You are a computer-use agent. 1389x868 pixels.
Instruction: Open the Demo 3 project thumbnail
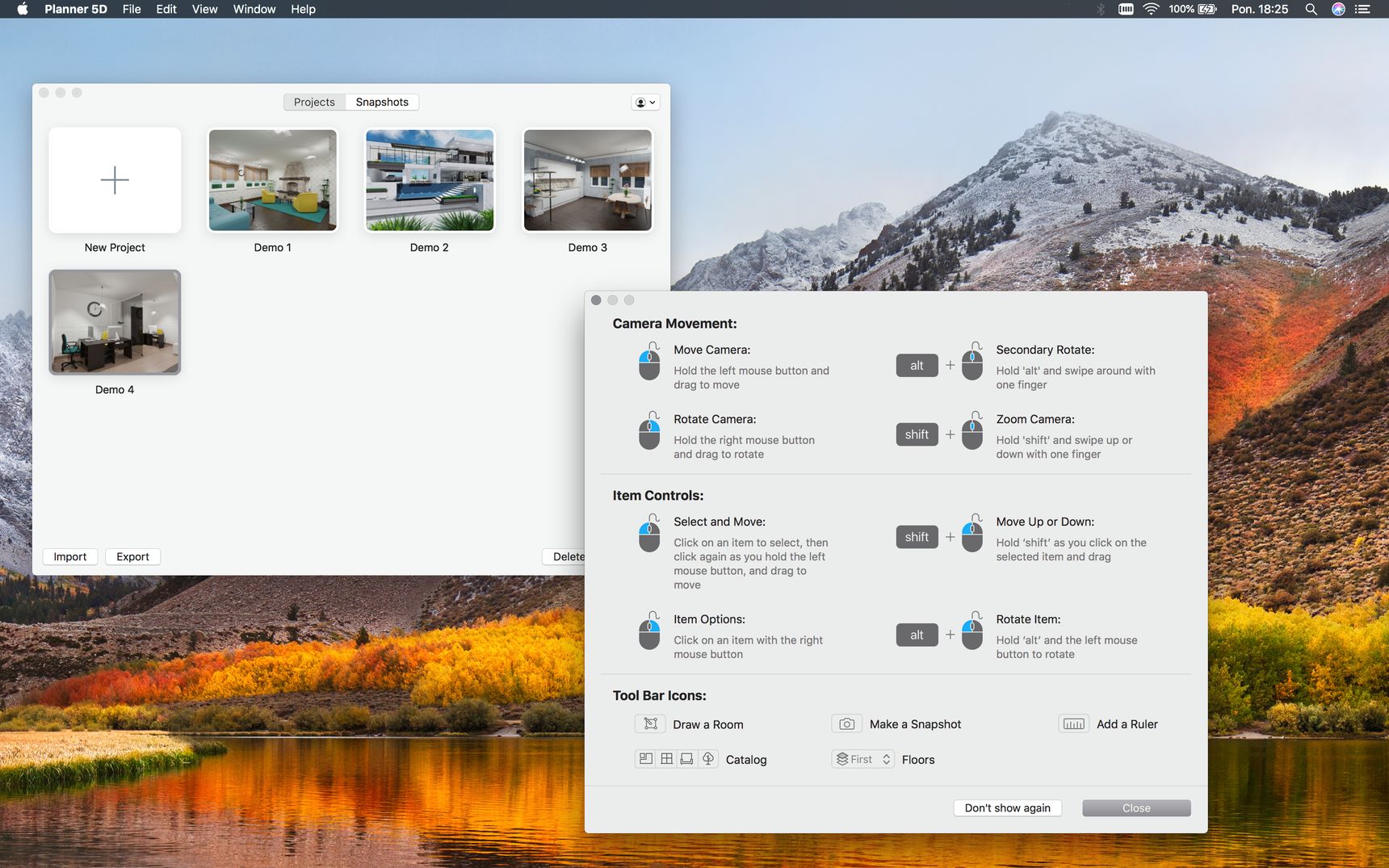[x=588, y=180]
